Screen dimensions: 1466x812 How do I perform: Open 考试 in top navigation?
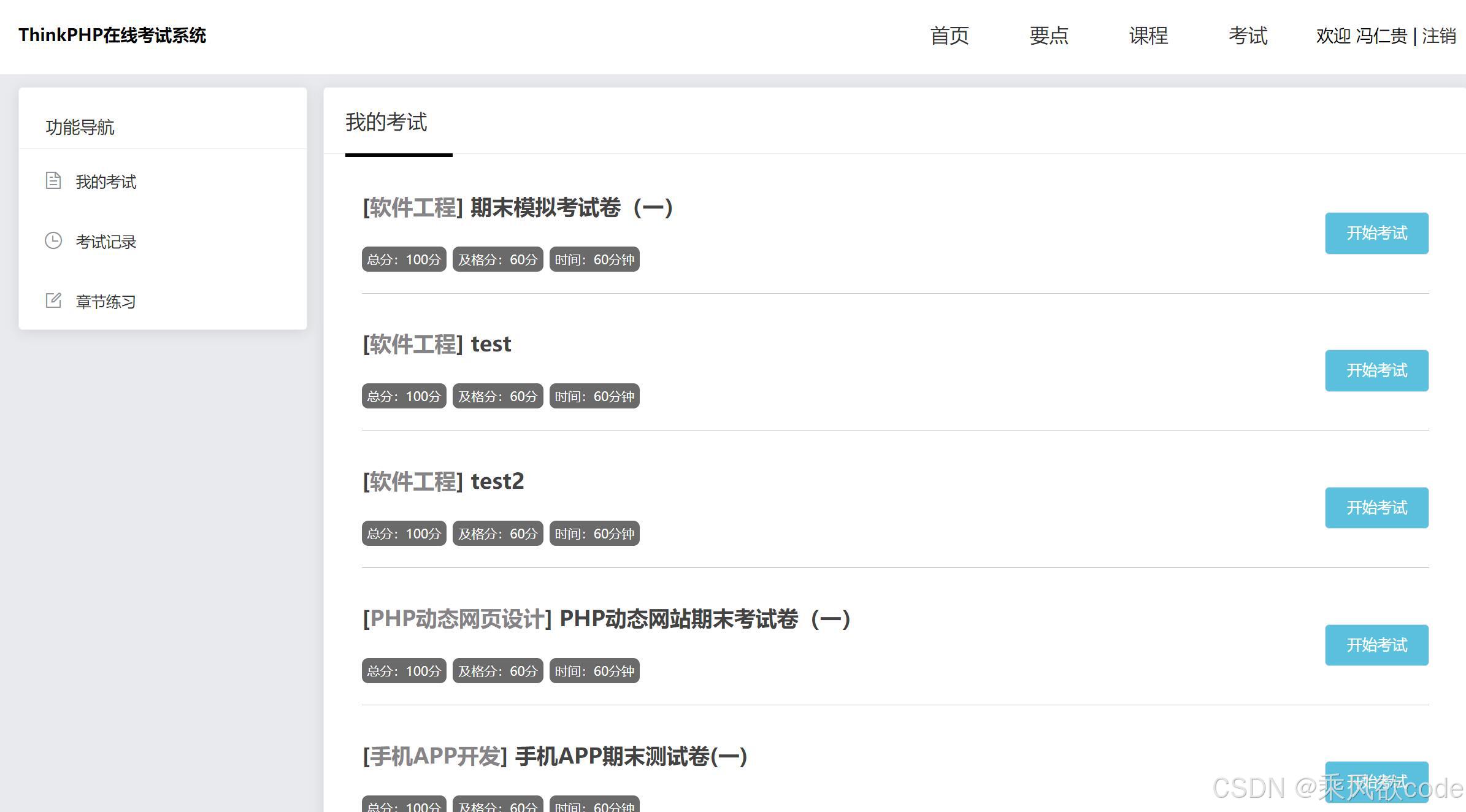point(1247,36)
